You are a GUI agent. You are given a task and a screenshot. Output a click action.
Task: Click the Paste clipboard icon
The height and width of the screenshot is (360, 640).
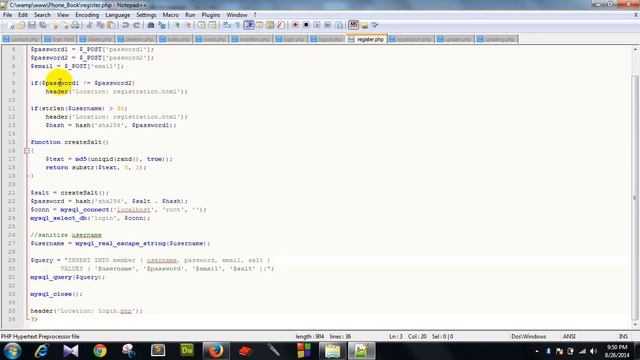point(111,25)
